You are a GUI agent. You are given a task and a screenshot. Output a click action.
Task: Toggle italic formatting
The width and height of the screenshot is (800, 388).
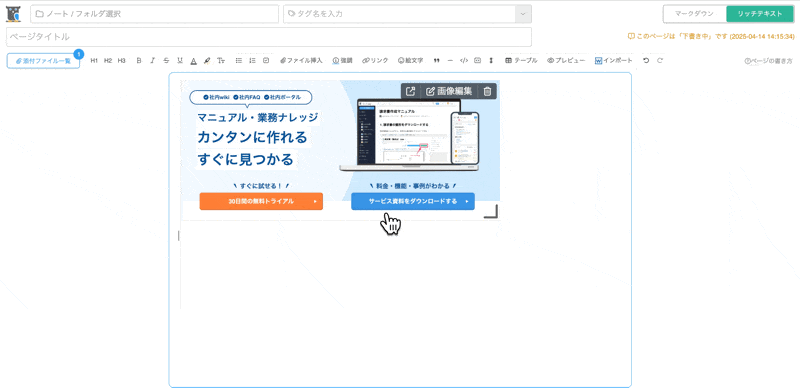pyautogui.click(x=152, y=60)
